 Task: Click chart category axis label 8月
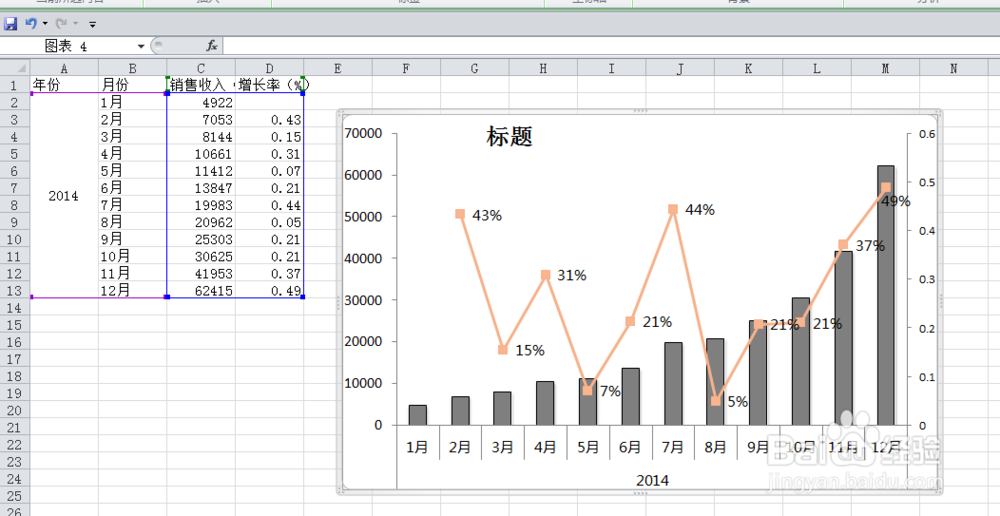(716, 447)
